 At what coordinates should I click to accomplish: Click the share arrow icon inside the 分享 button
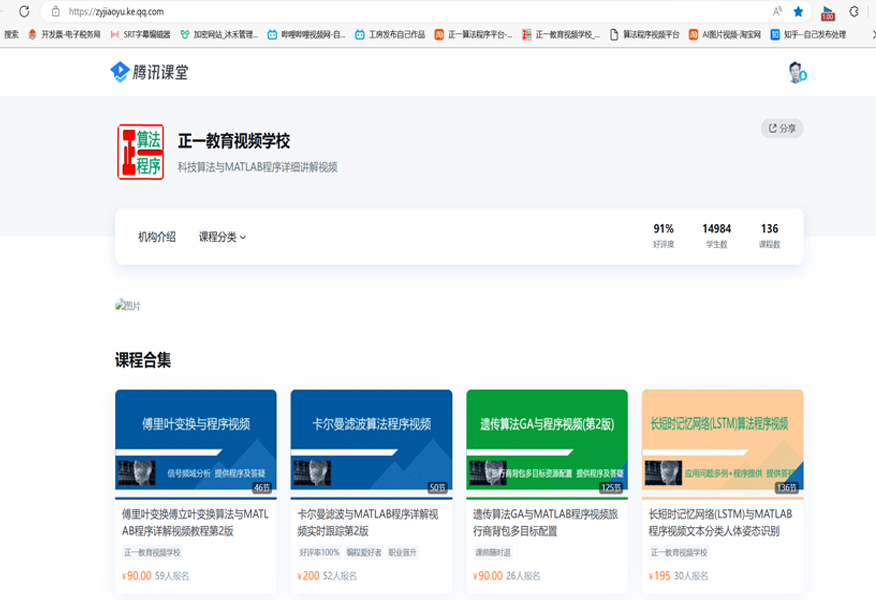[x=772, y=128]
